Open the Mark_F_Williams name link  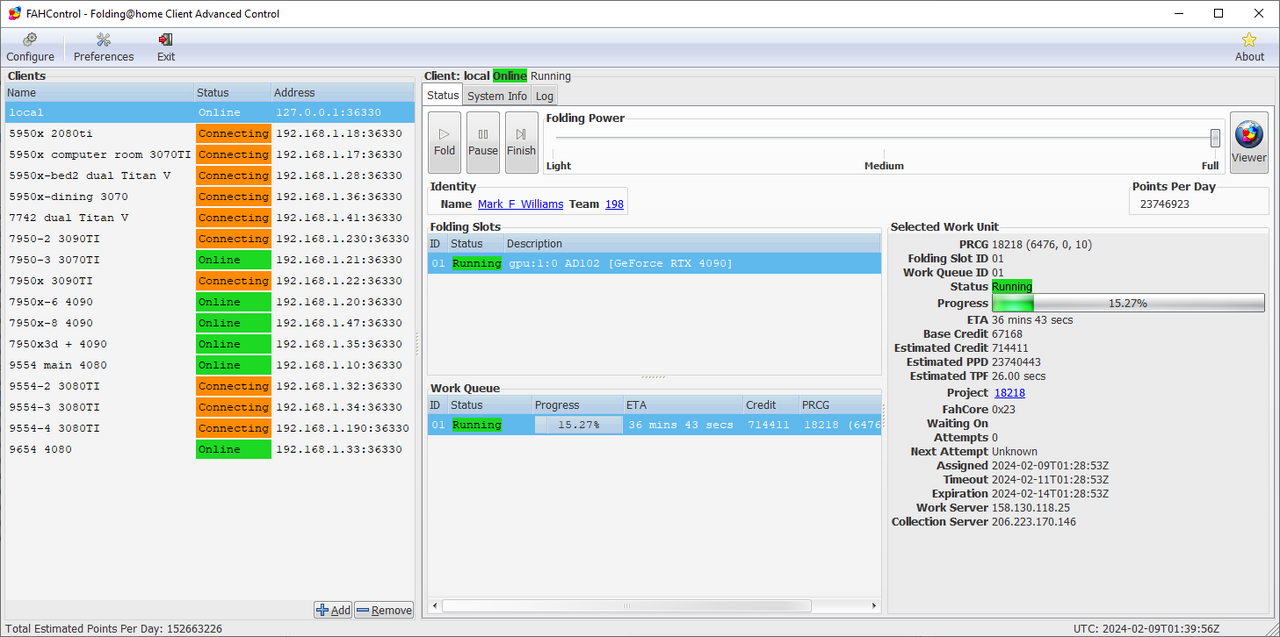520,204
